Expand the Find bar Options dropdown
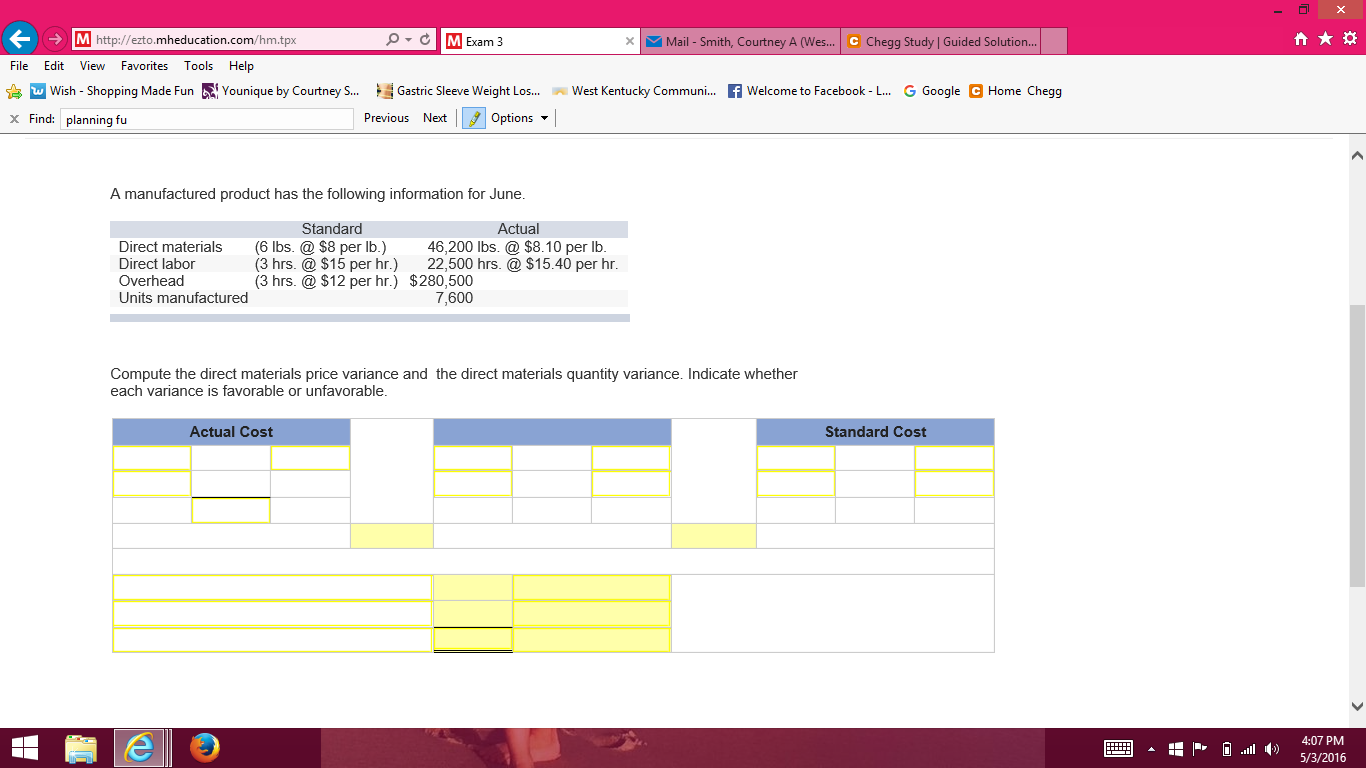The image size is (1366, 768). tap(520, 118)
